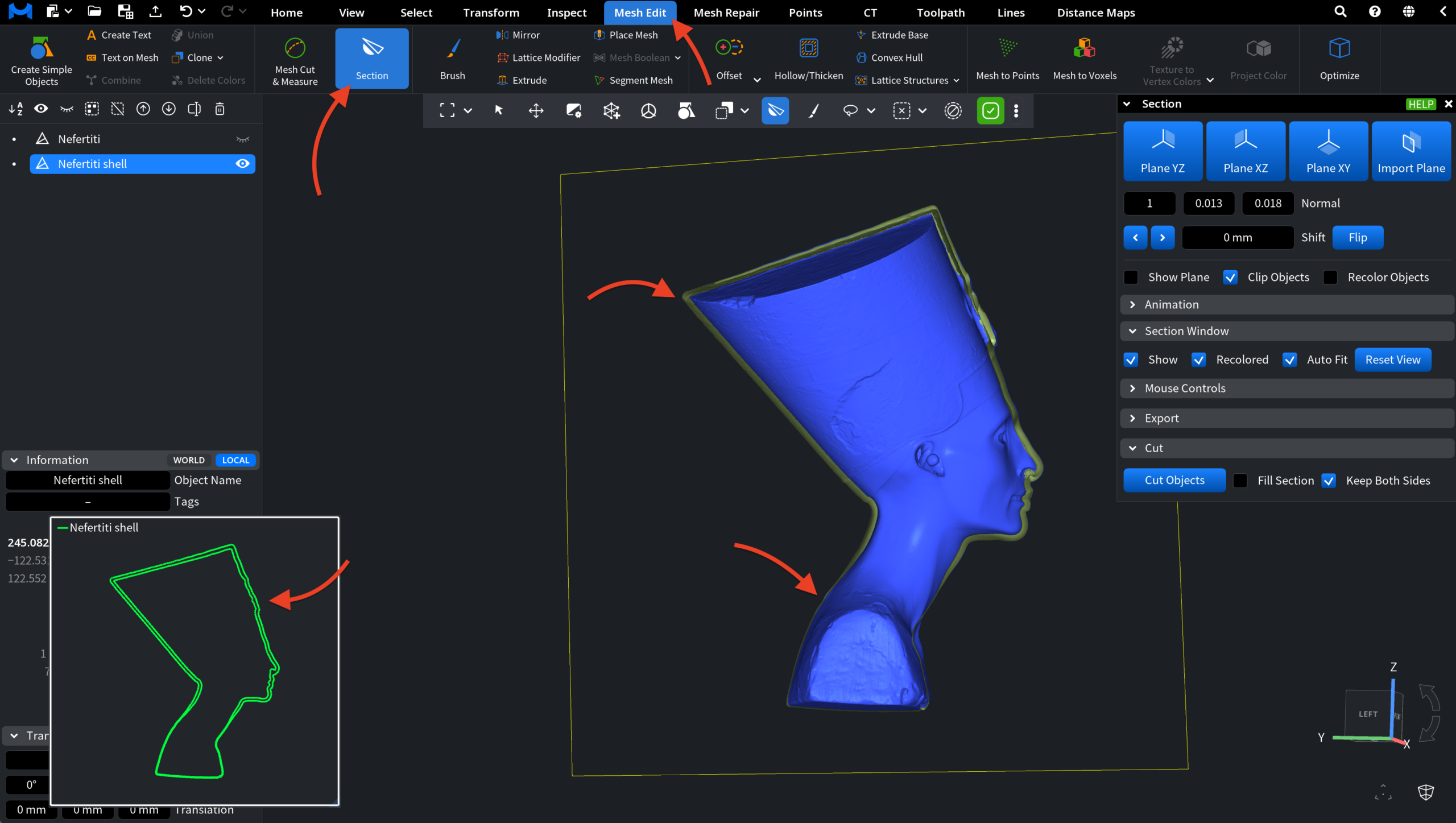The image size is (1456, 823).
Task: Collapse the Section Window group
Action: click(1287, 331)
